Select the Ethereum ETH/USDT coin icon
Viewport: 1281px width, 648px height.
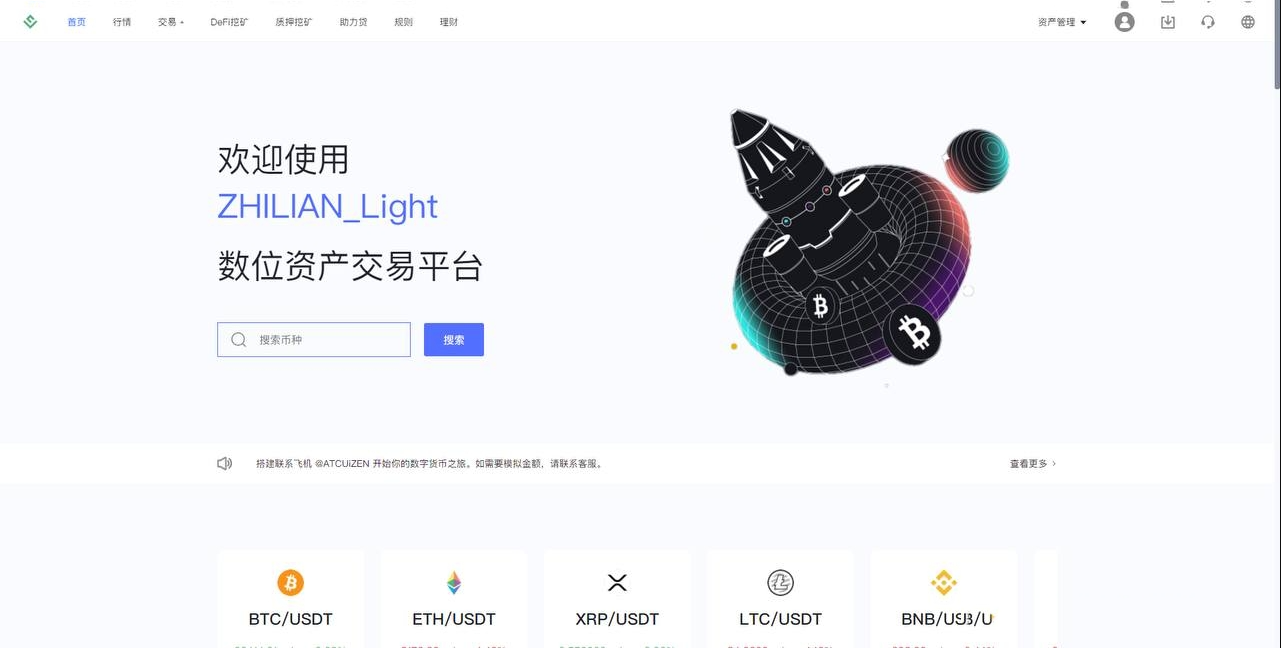click(x=454, y=582)
